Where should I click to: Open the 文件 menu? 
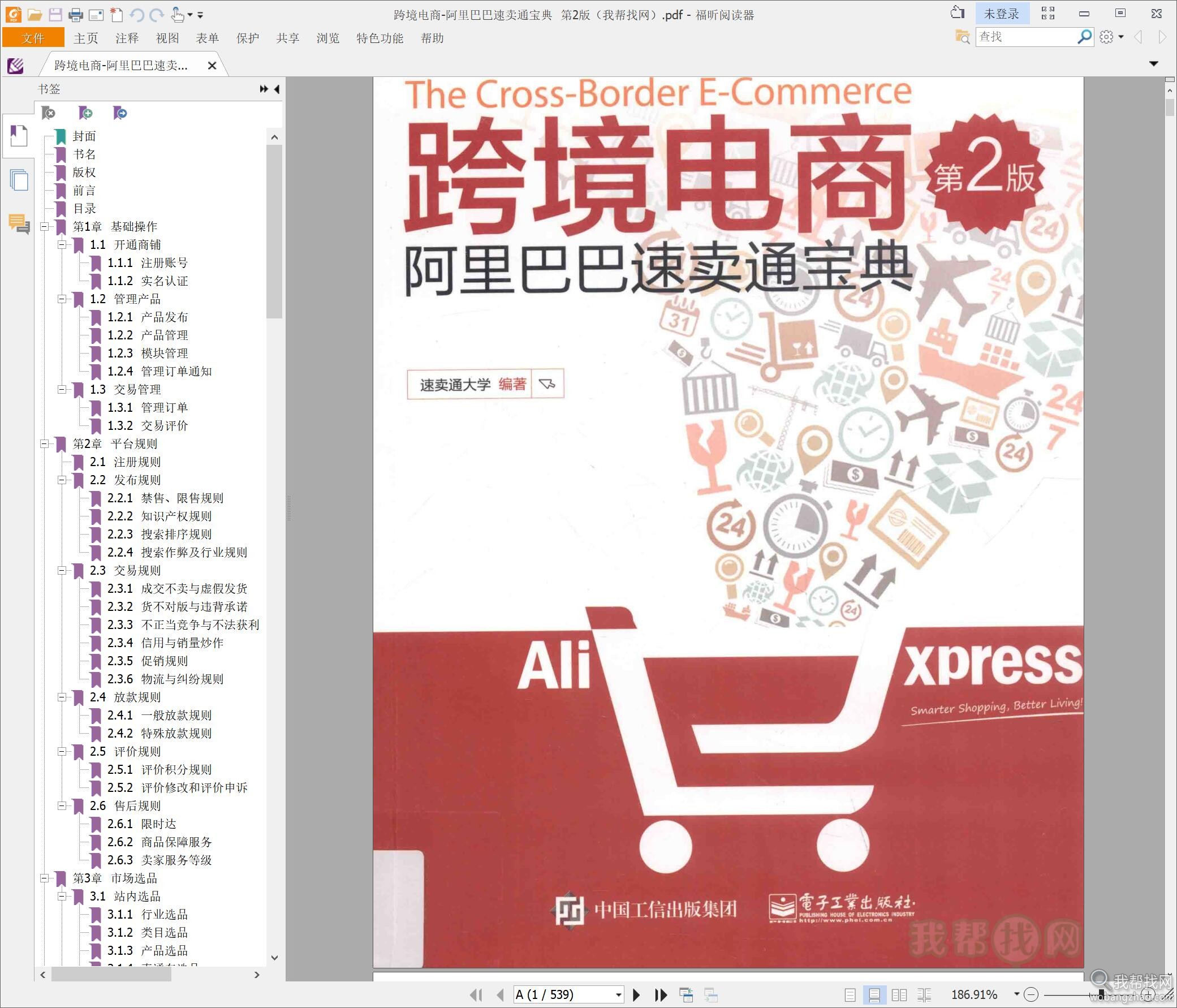coord(33,38)
